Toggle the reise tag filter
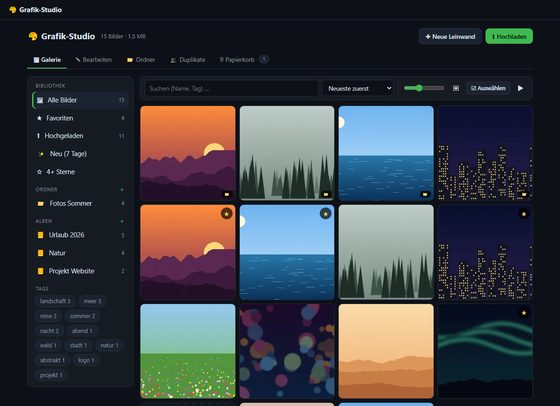 pyautogui.click(x=48, y=316)
